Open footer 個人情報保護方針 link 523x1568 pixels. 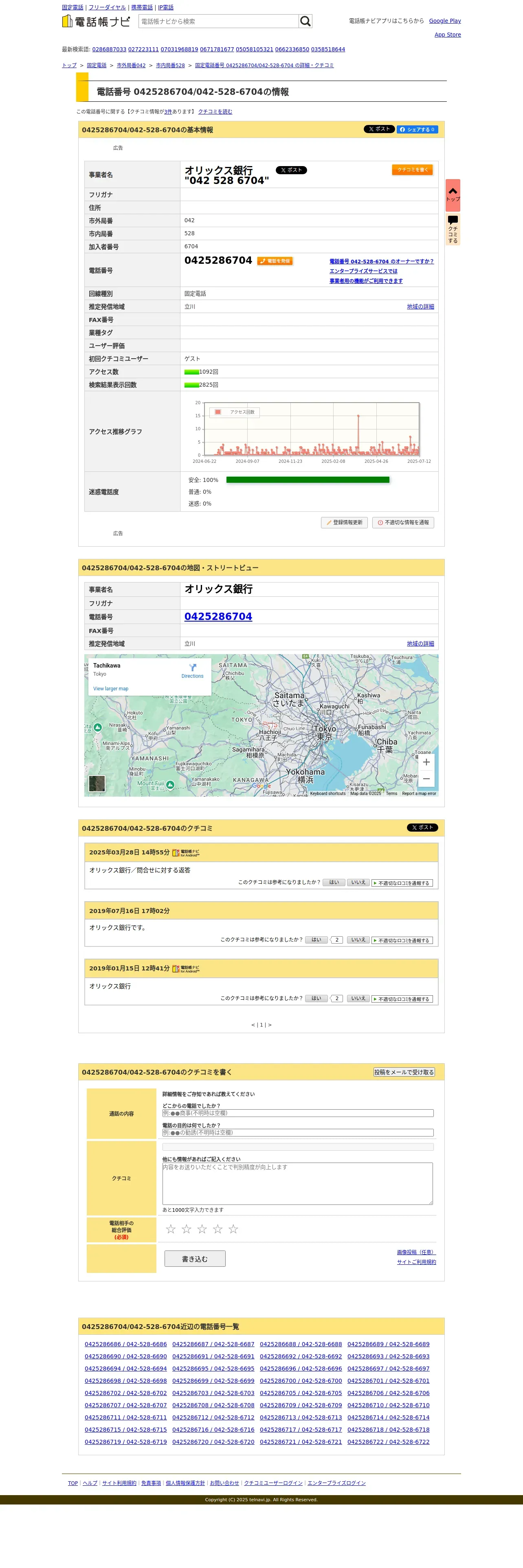pos(185,1483)
